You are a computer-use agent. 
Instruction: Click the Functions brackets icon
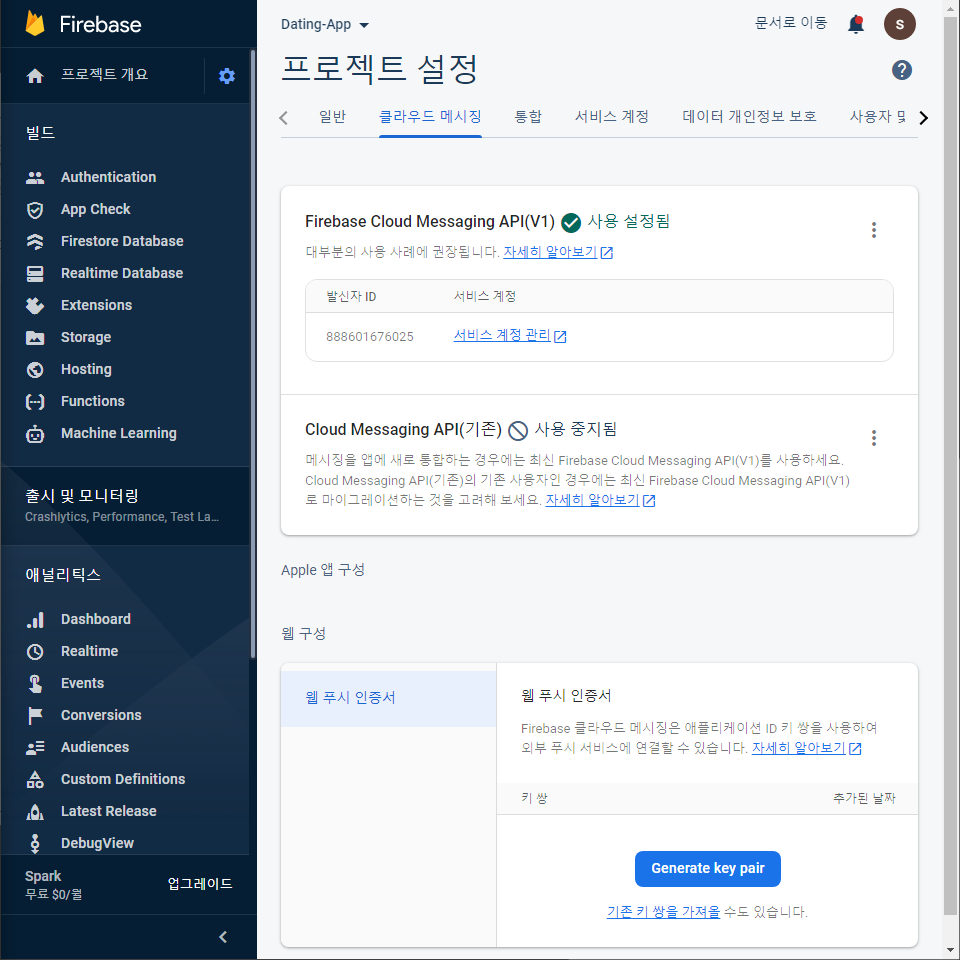coord(35,402)
